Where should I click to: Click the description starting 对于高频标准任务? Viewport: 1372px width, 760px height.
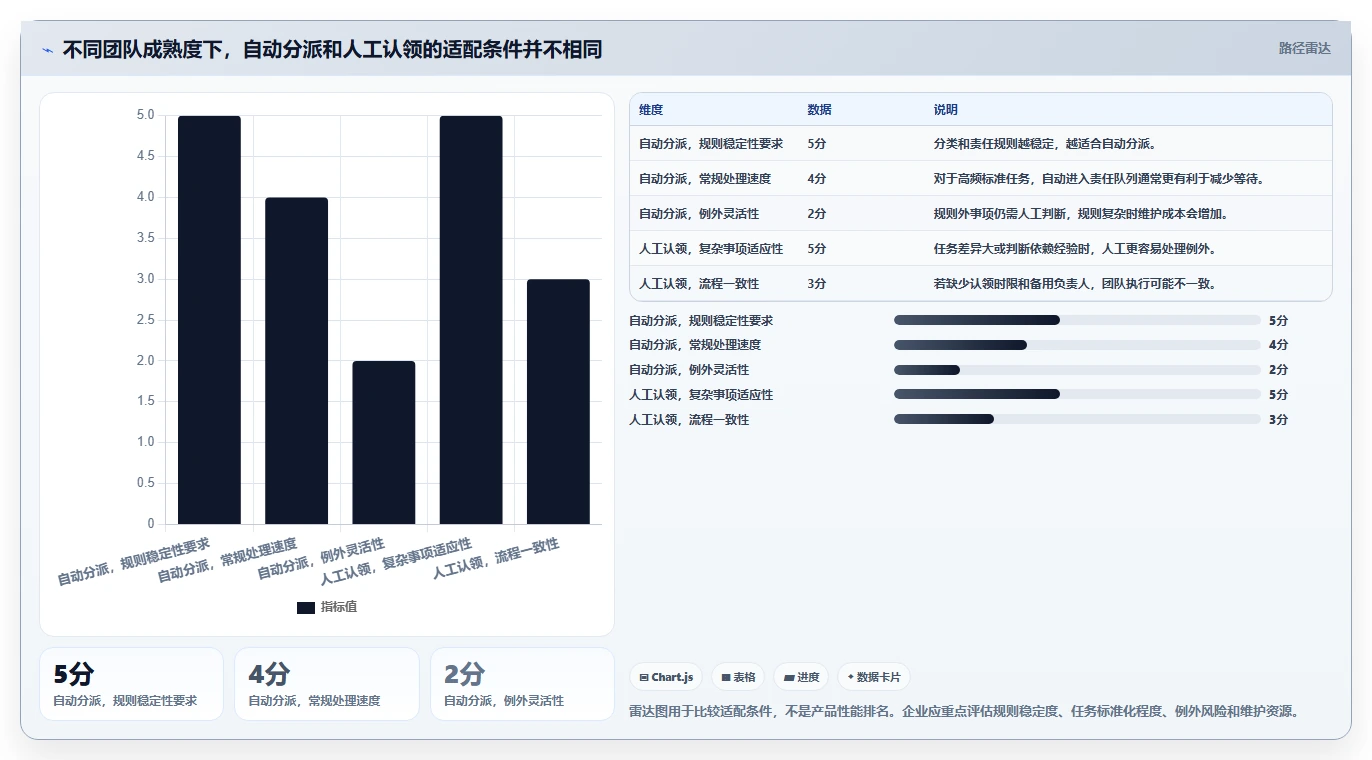(1099, 179)
